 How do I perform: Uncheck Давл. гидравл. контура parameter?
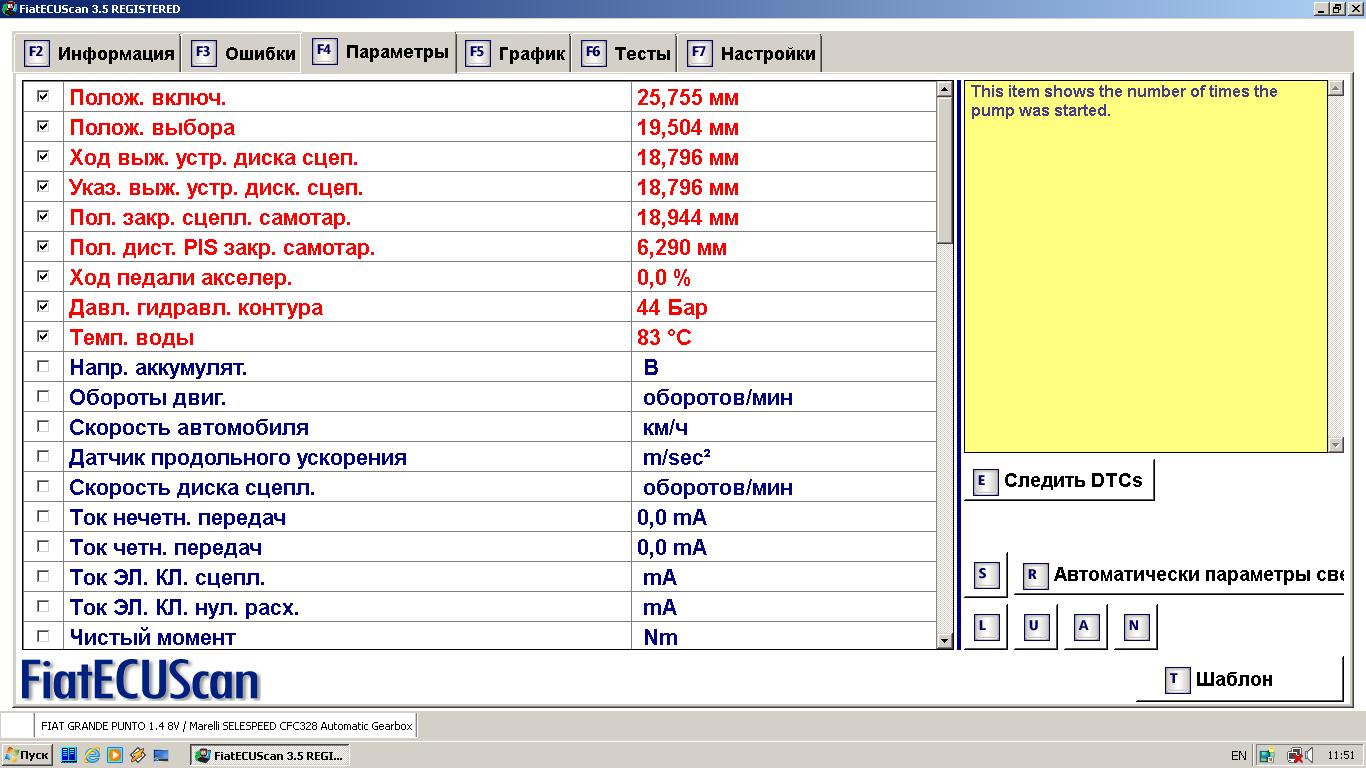coord(43,306)
